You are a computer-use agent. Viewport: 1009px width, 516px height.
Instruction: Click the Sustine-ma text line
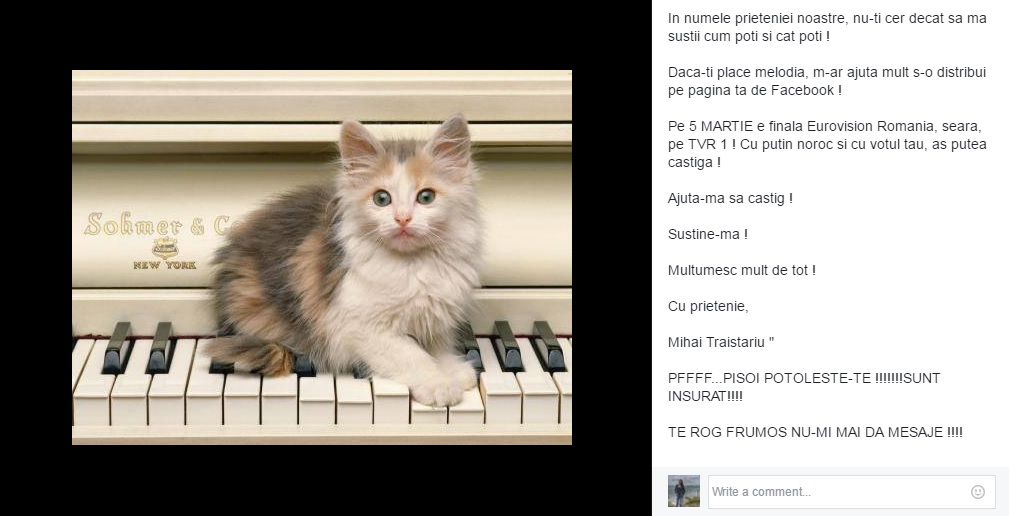(708, 234)
